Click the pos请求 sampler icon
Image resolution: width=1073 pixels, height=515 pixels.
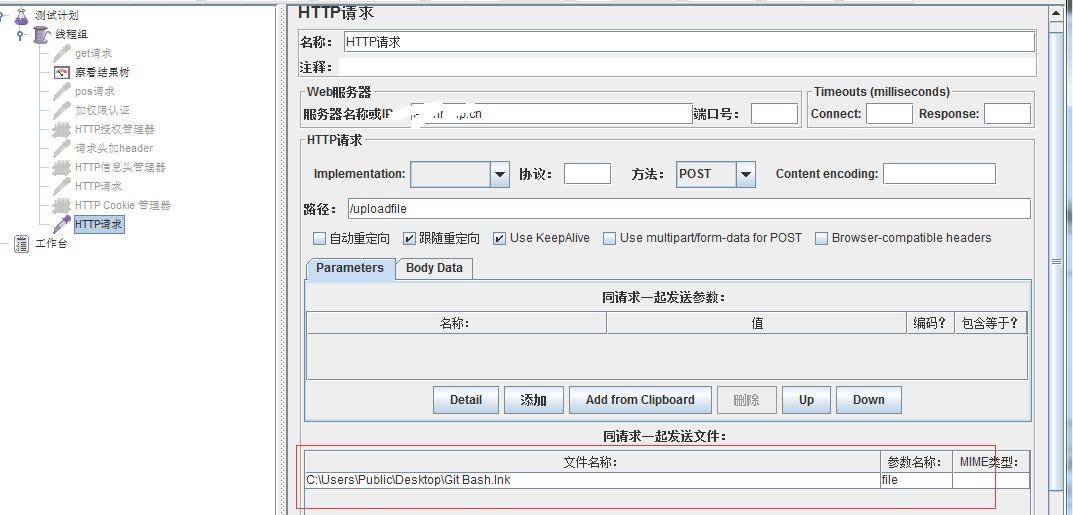[x=62, y=91]
